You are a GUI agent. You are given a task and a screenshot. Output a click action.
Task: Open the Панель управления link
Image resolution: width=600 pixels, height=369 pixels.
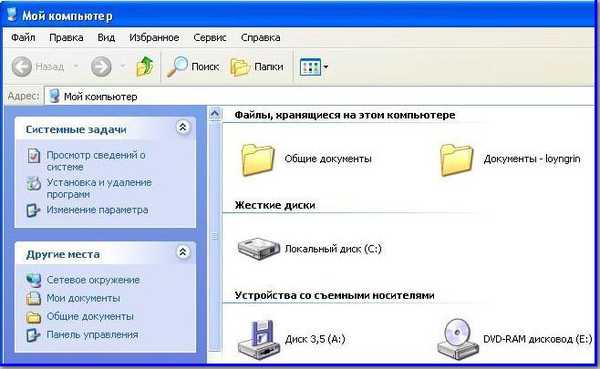92,335
